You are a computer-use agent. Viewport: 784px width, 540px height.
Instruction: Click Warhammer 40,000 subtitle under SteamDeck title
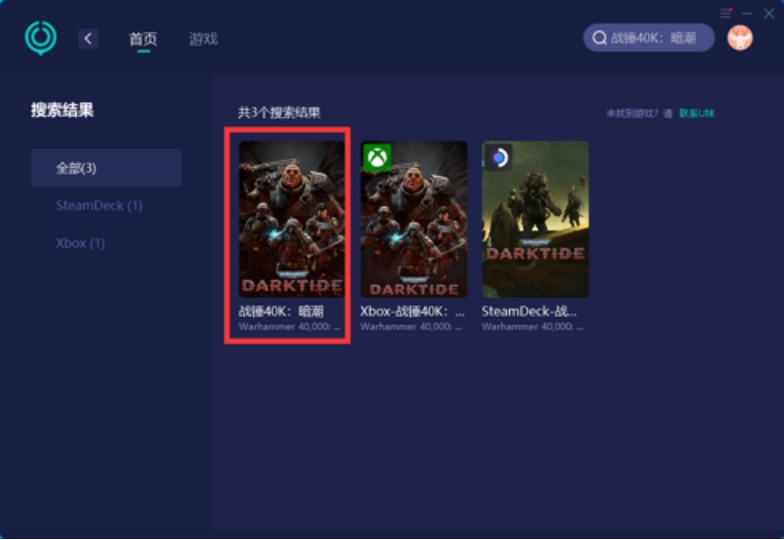pos(532,326)
